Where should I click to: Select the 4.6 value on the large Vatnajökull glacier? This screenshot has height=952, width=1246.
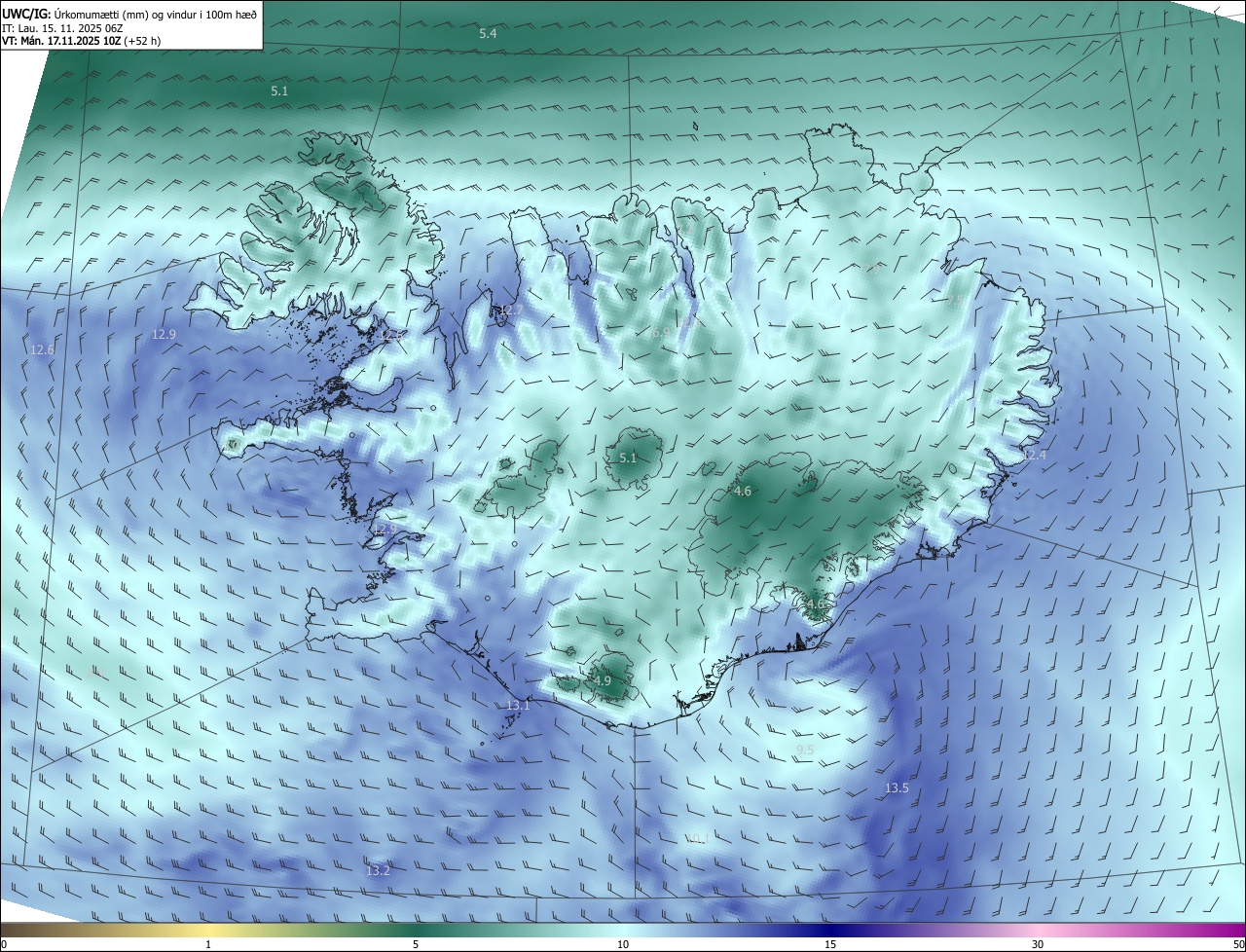pyautogui.click(x=743, y=492)
